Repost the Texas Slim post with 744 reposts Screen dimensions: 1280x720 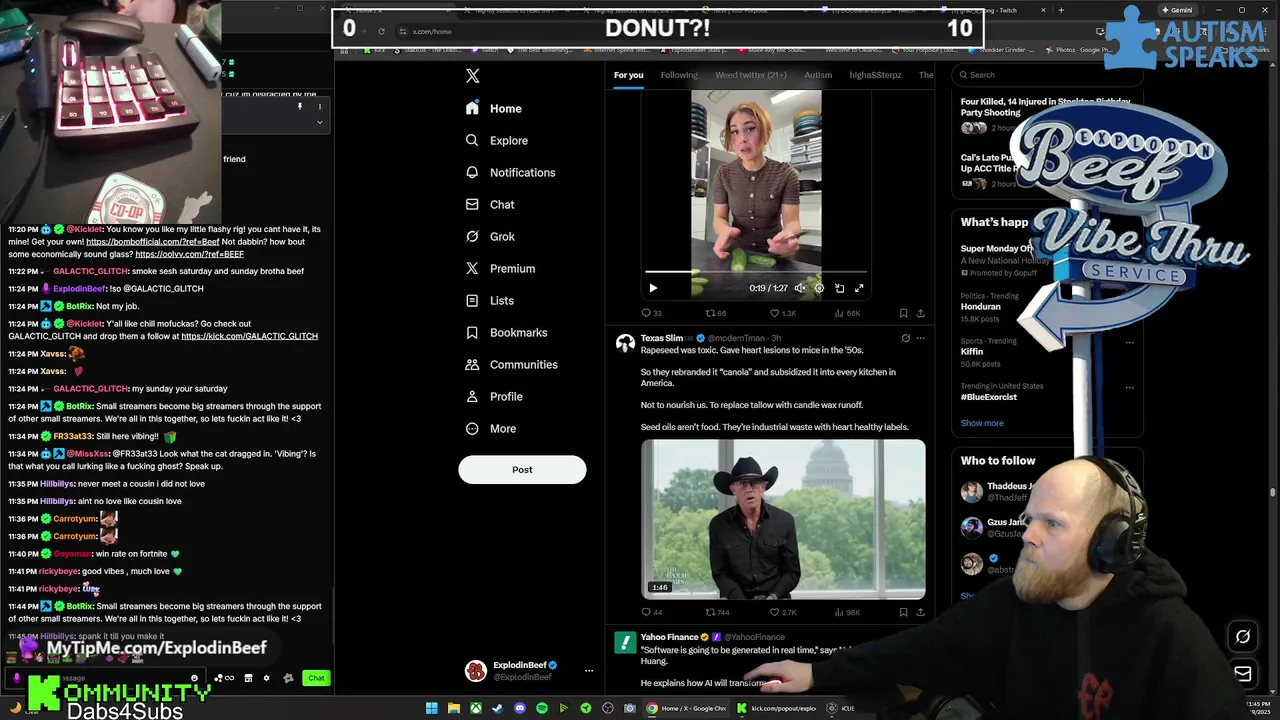tap(717, 612)
